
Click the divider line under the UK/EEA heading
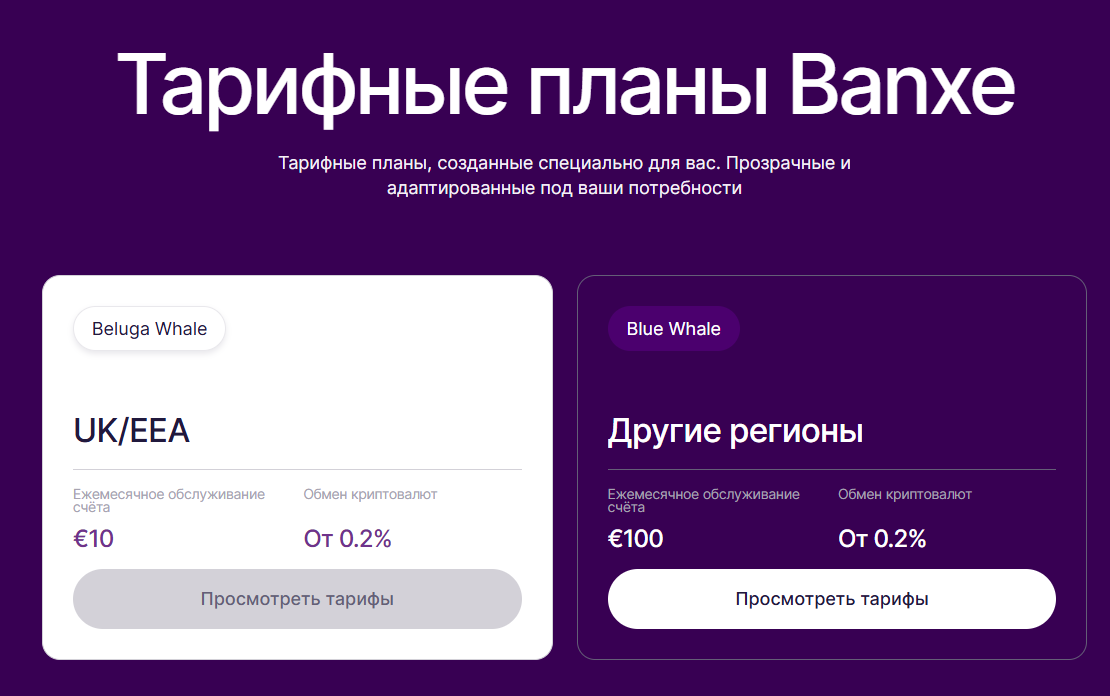coord(297,466)
